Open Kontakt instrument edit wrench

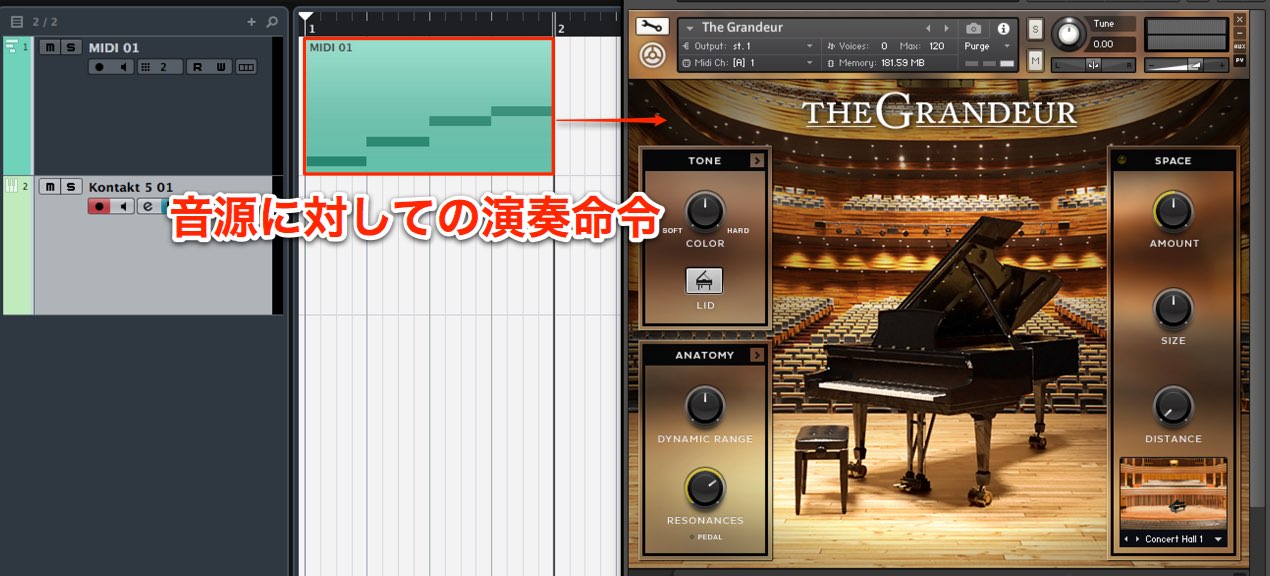tap(652, 27)
